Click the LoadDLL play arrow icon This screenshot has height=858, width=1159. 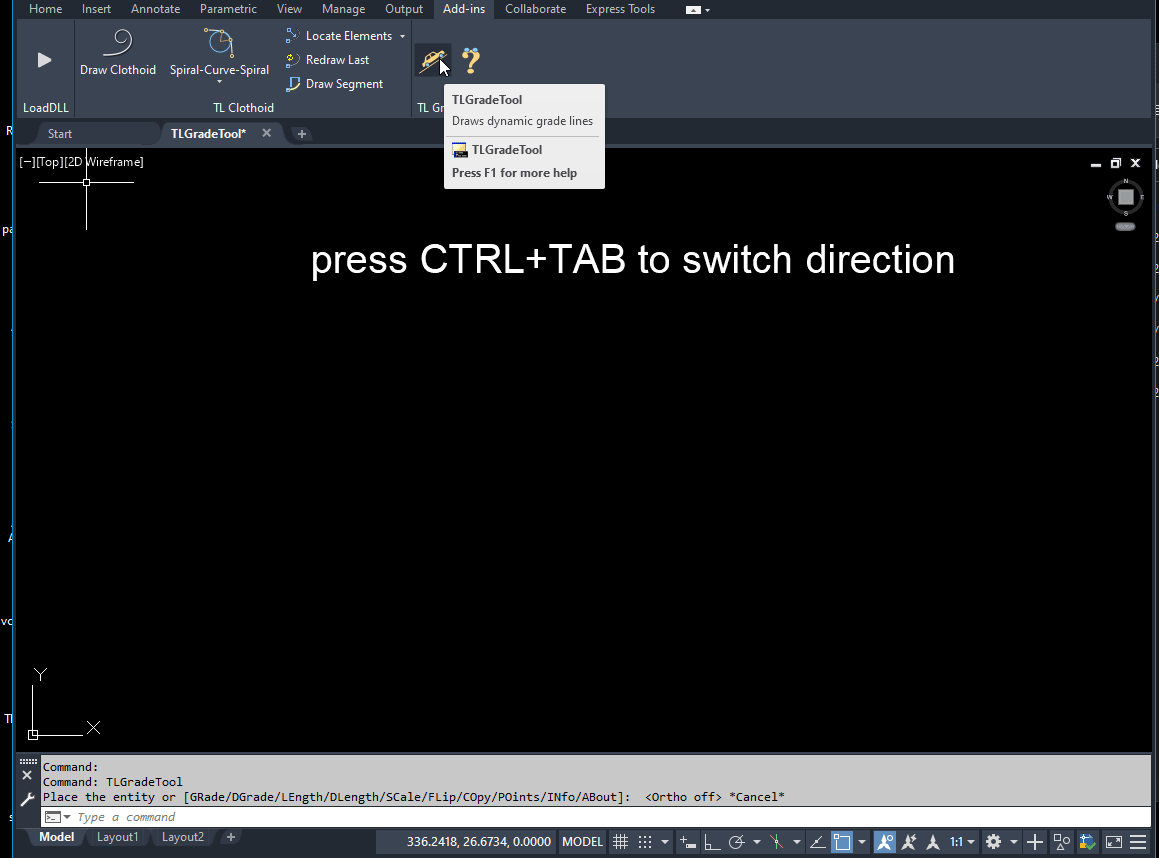[44, 60]
